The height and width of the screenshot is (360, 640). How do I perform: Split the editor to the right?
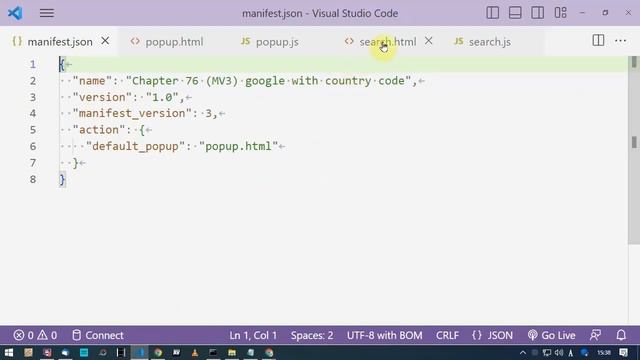coord(598,40)
